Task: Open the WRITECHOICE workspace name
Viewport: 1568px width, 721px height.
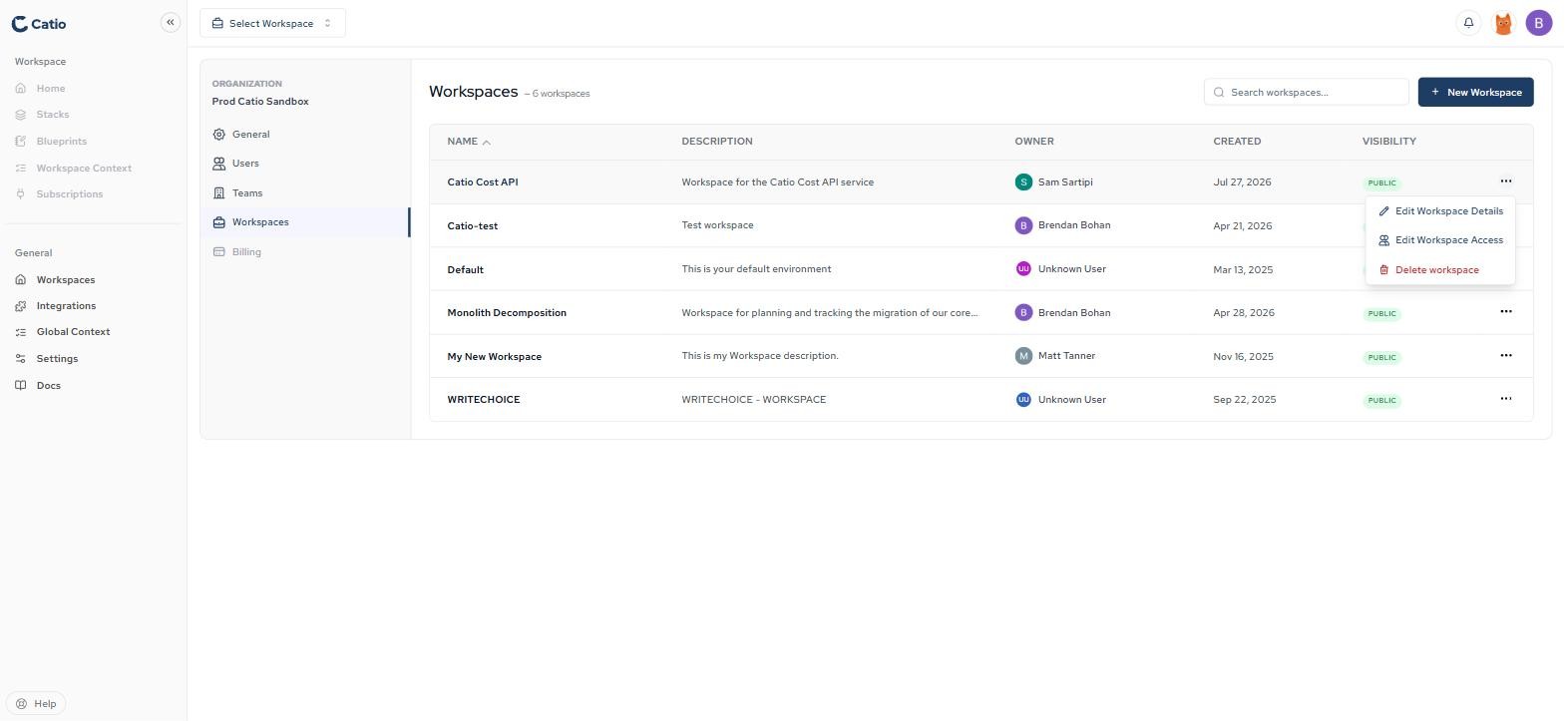Action: [x=484, y=400]
